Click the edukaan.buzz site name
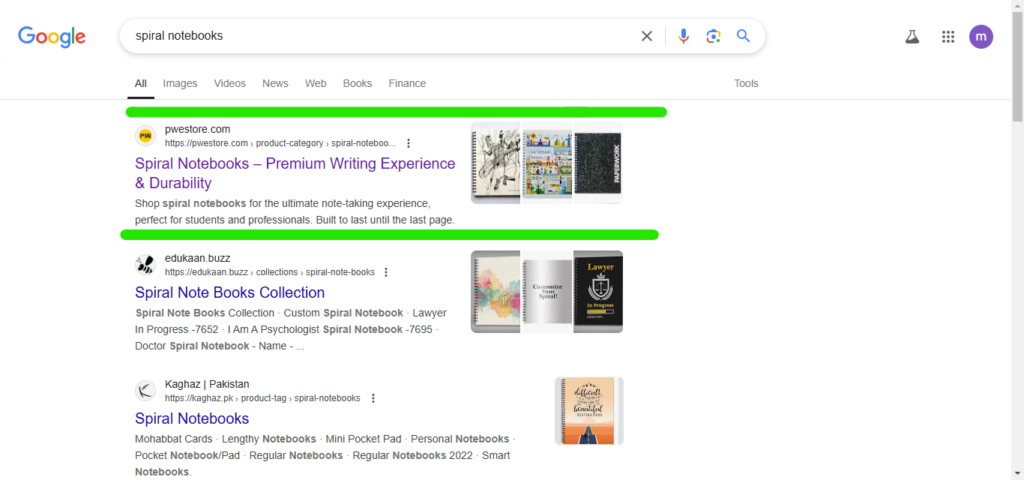1024x480 pixels. 197,258
